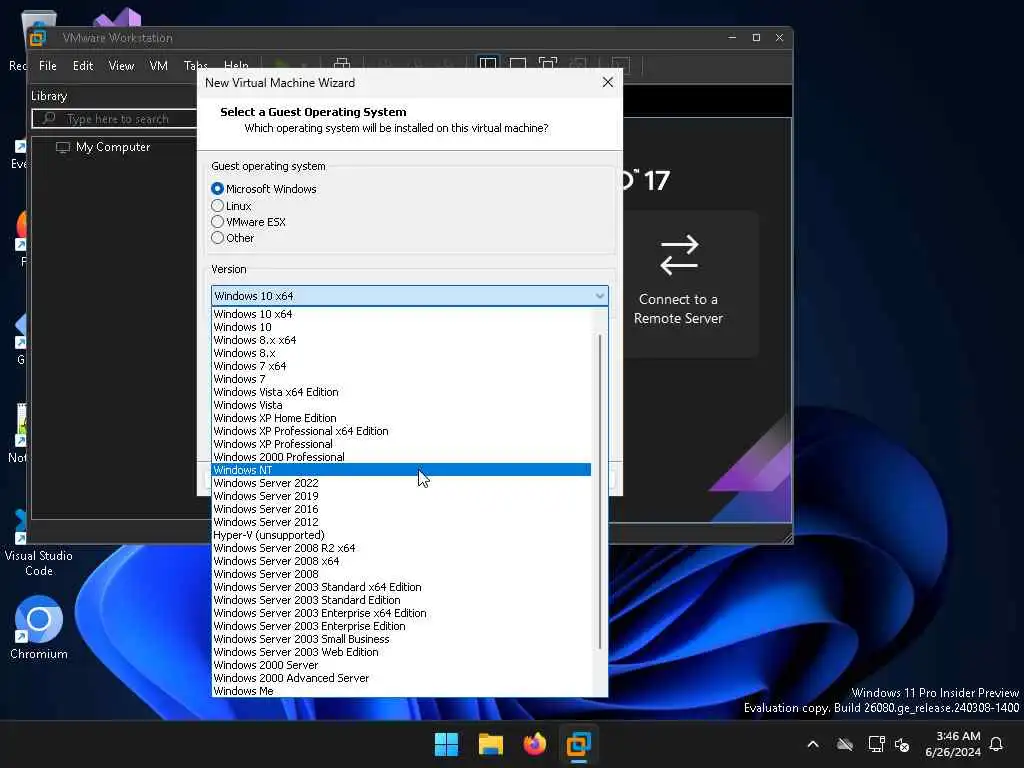The width and height of the screenshot is (1024, 768).
Task: Open the Windows Start menu
Action: (447, 744)
